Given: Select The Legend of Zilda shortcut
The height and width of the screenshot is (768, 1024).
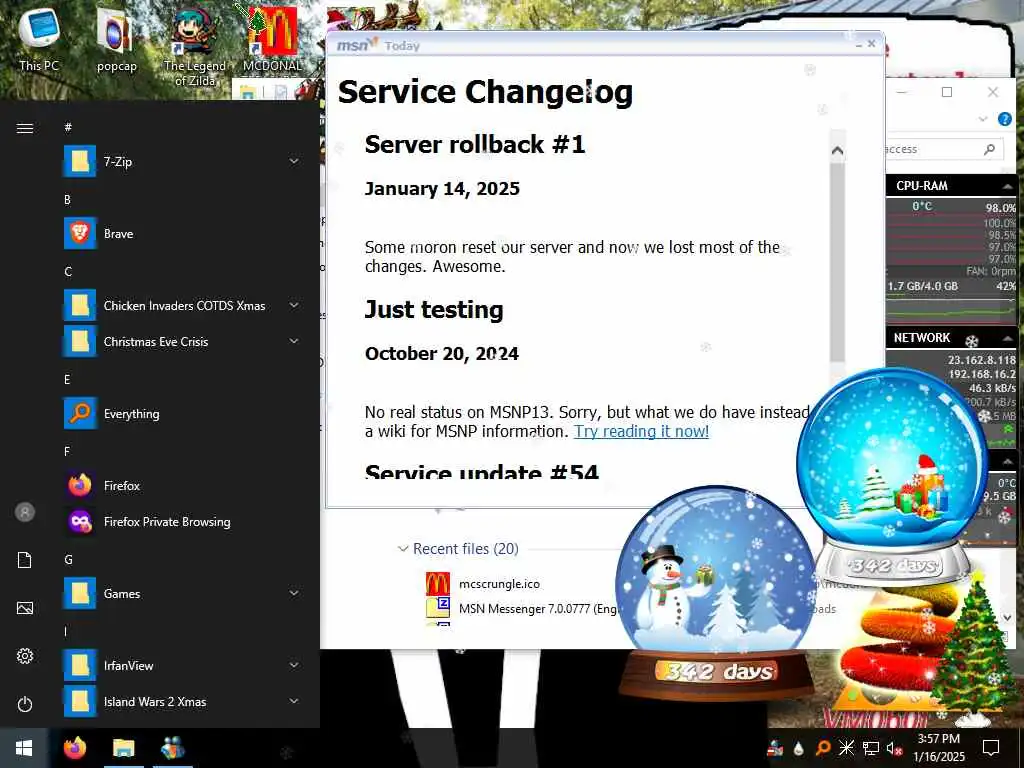Looking at the screenshot, I should pyautogui.click(x=195, y=47).
